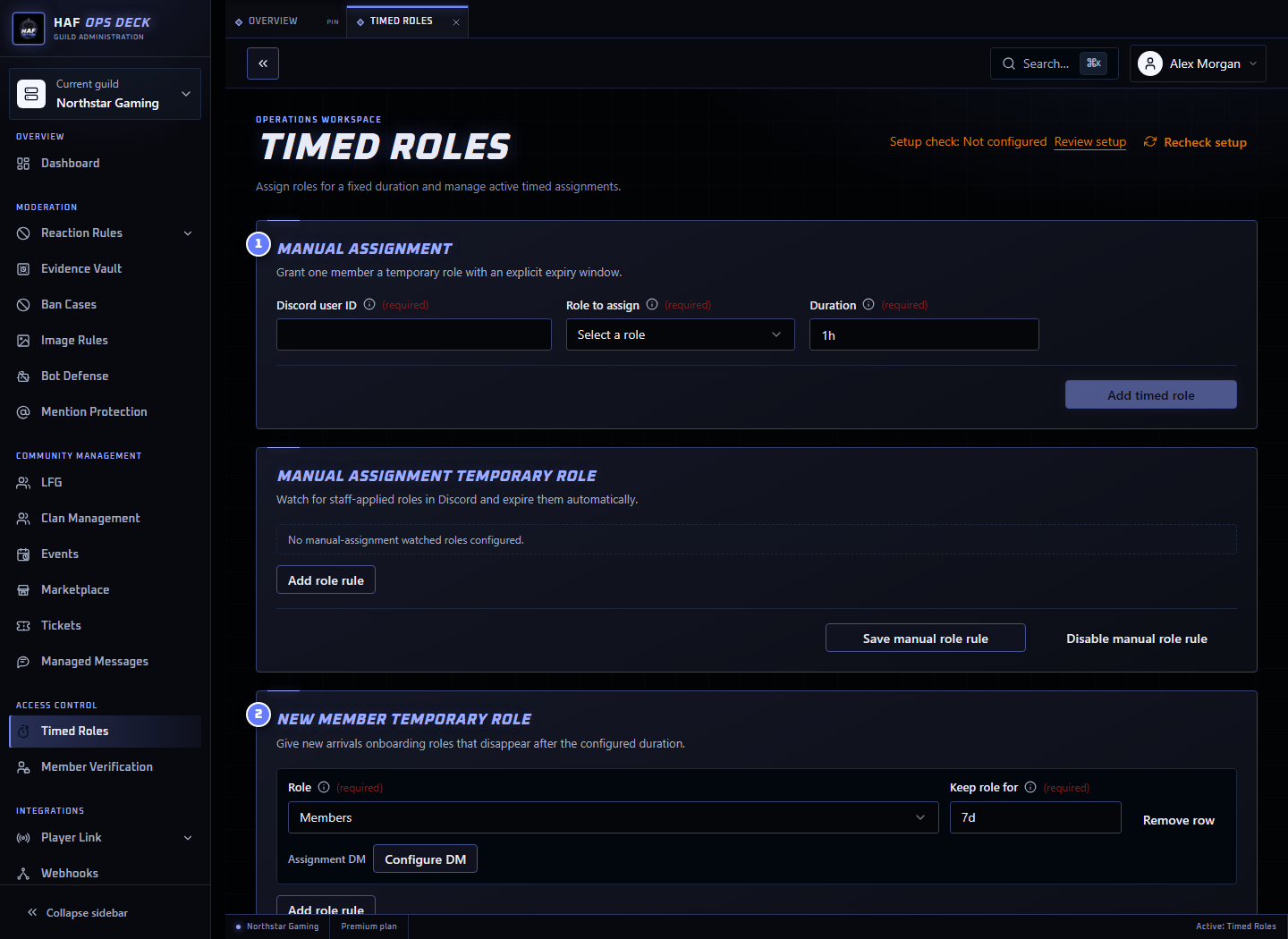The image size is (1288, 939).
Task: Focus the Keep role for field
Action: [x=1035, y=817]
